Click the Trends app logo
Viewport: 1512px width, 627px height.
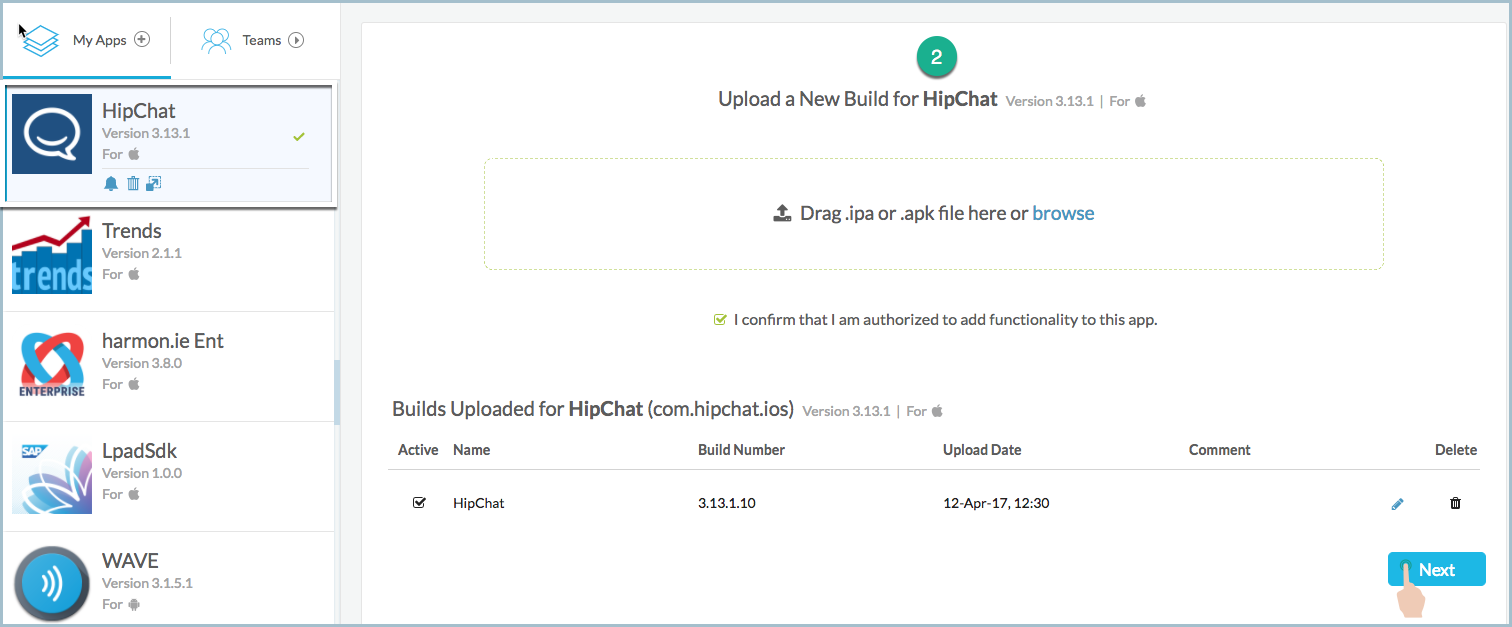[52, 255]
